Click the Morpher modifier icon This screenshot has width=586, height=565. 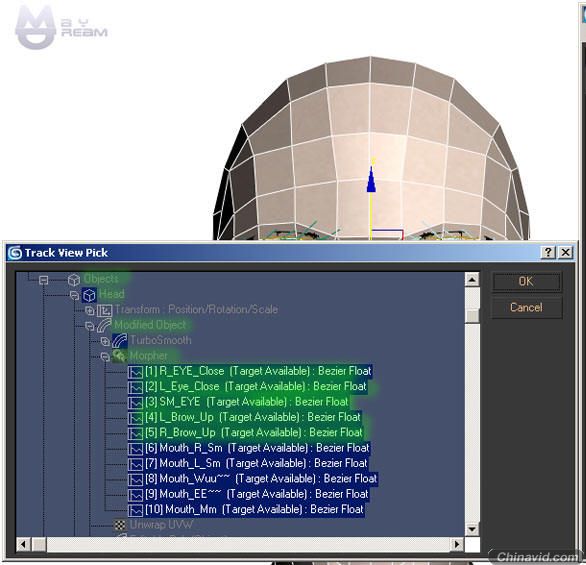(120, 356)
